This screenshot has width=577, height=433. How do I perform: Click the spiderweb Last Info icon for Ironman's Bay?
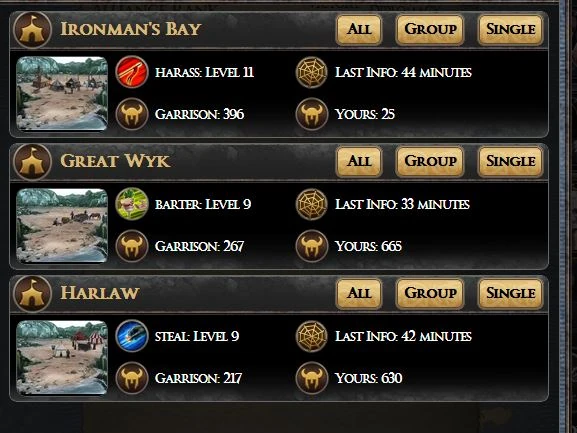point(312,72)
